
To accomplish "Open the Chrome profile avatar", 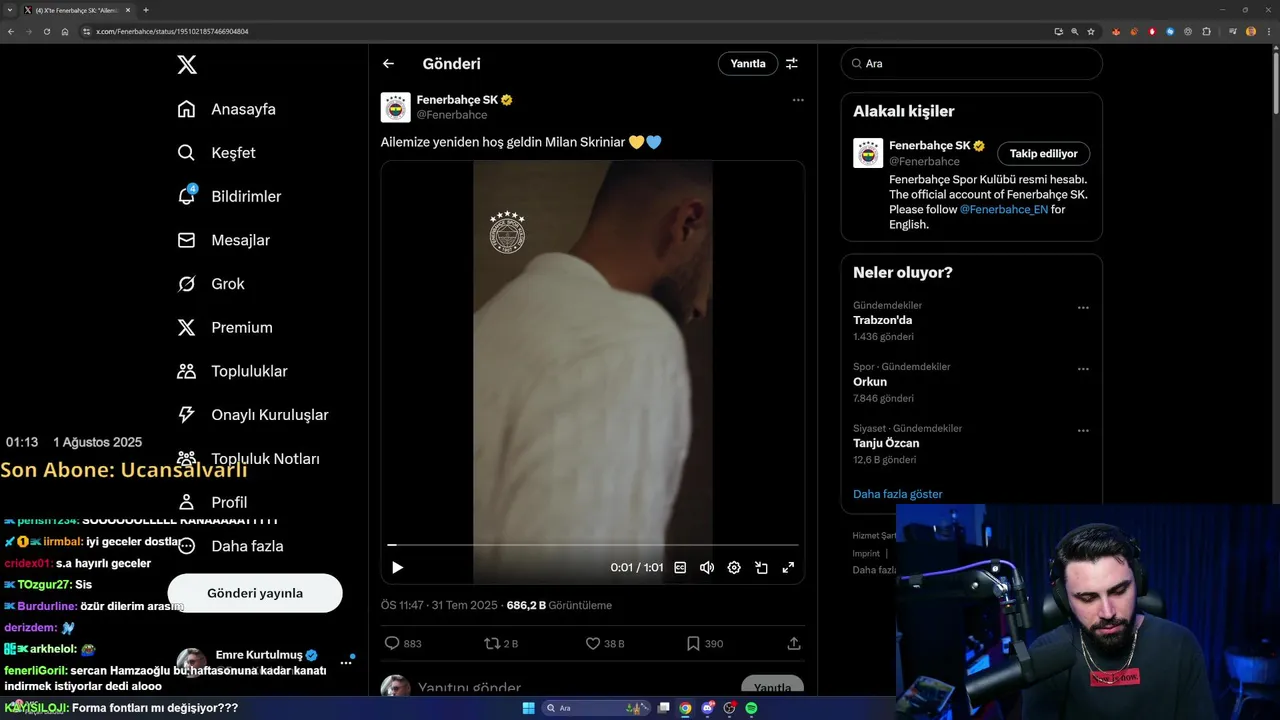I will [x=1251, y=31].
